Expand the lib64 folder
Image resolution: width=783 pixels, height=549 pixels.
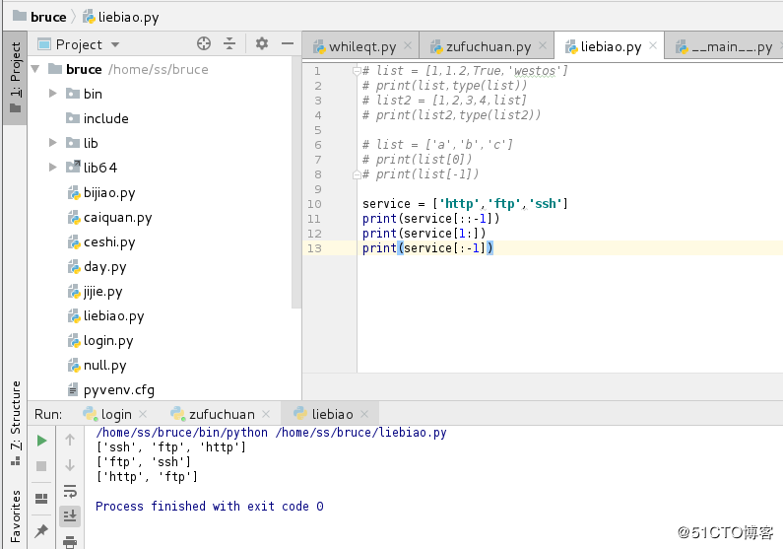click(52, 167)
